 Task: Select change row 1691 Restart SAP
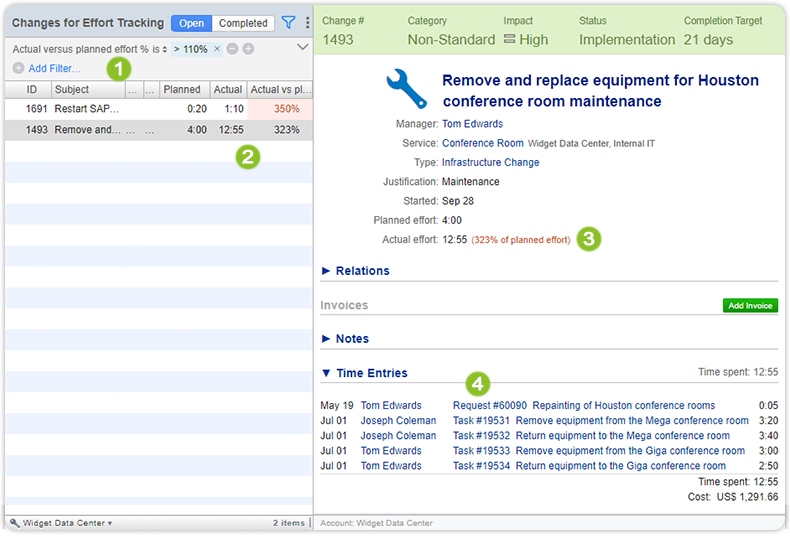coord(159,109)
